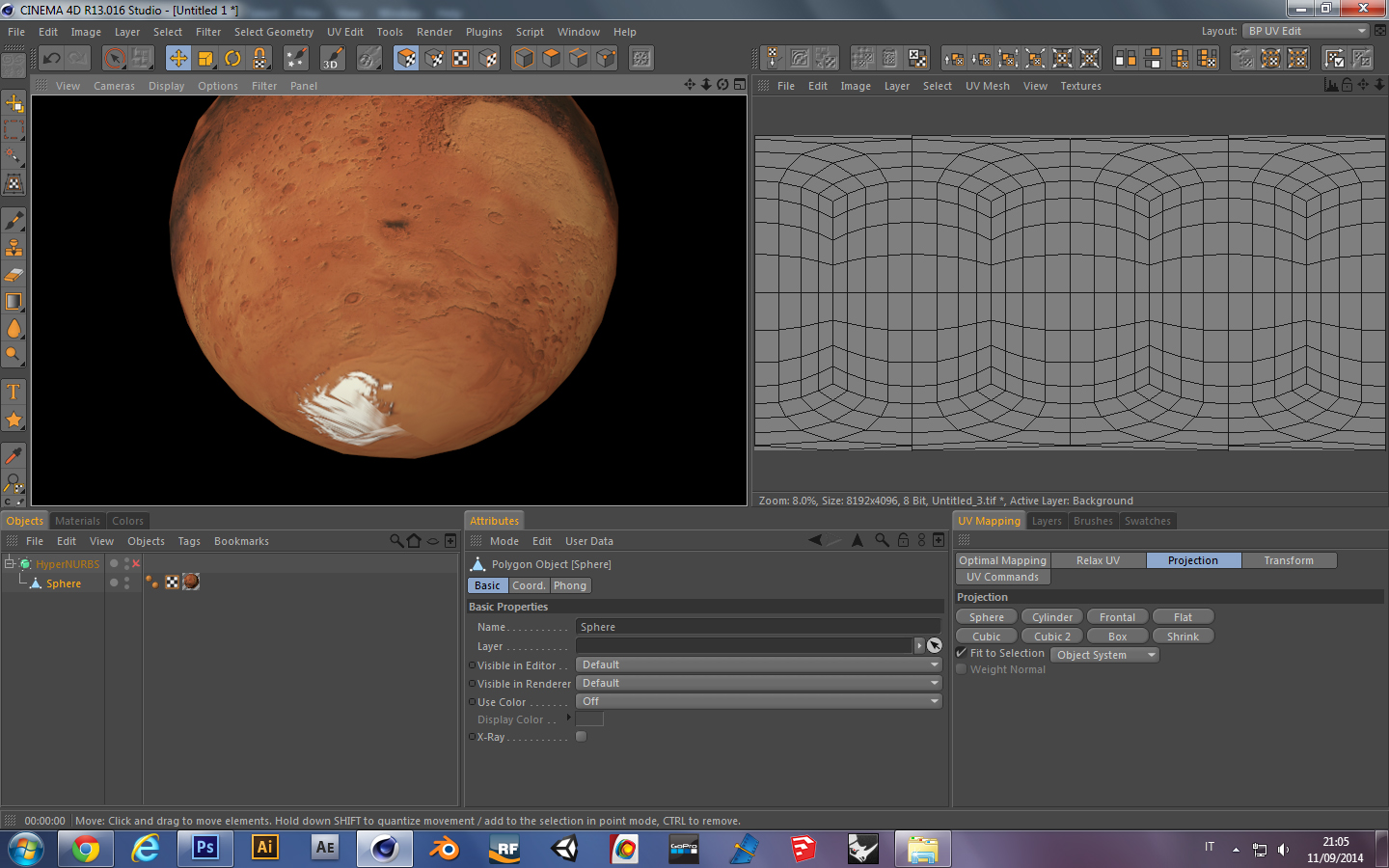Select the Rotate tool in top toolbar
Image resolution: width=1389 pixels, height=868 pixels.
coord(232,59)
